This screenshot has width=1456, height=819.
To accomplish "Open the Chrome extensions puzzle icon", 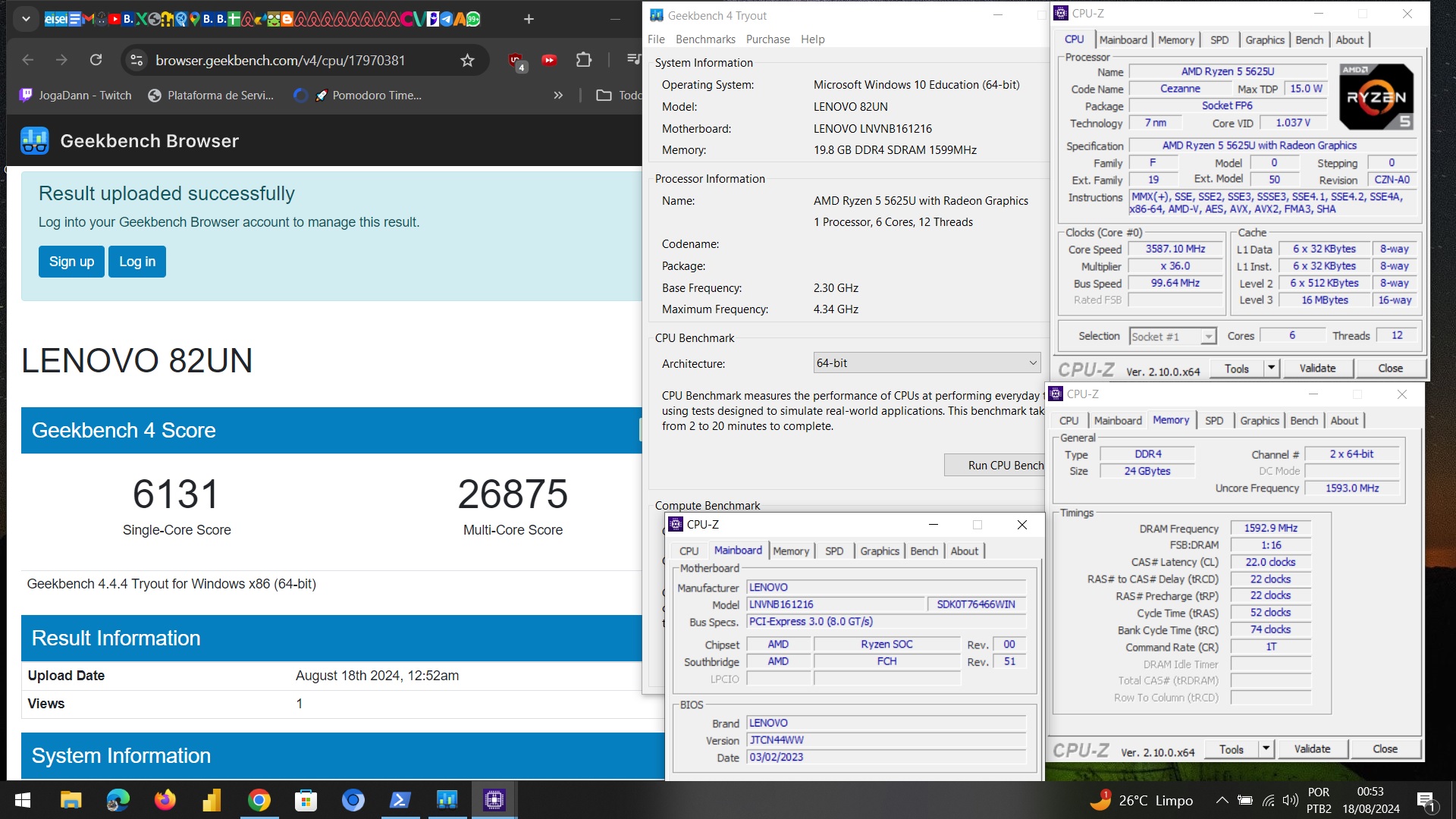I will [x=584, y=60].
